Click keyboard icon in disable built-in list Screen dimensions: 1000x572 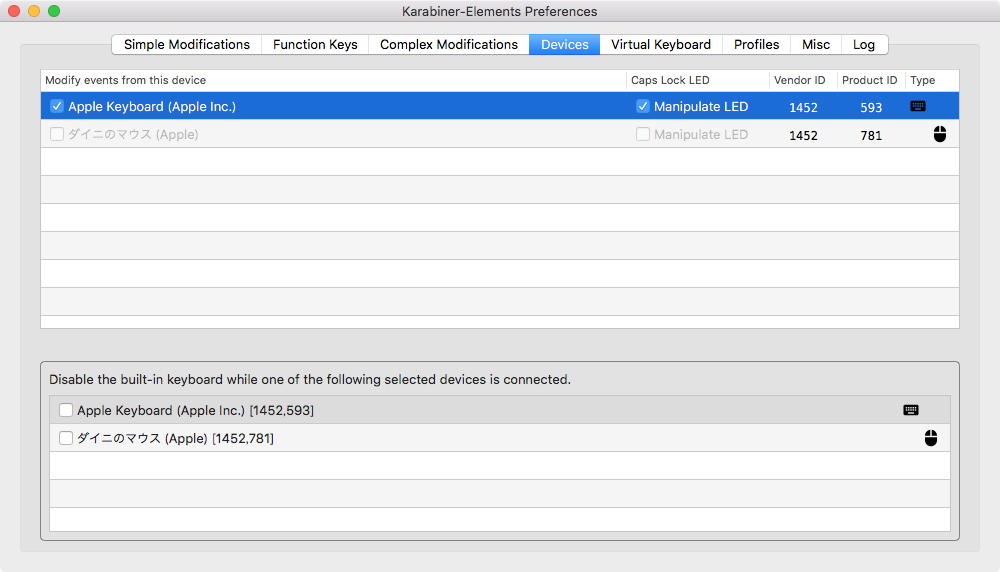(x=911, y=410)
